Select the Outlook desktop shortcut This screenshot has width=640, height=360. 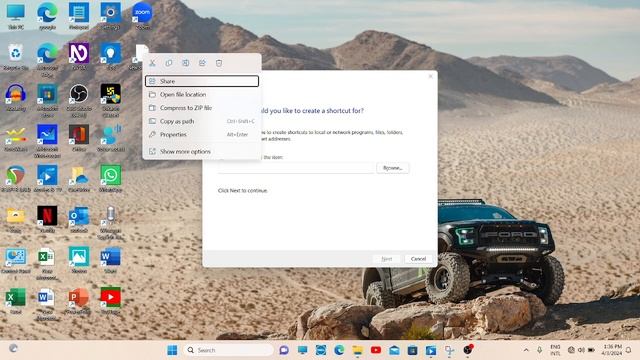pyautogui.click(x=79, y=219)
